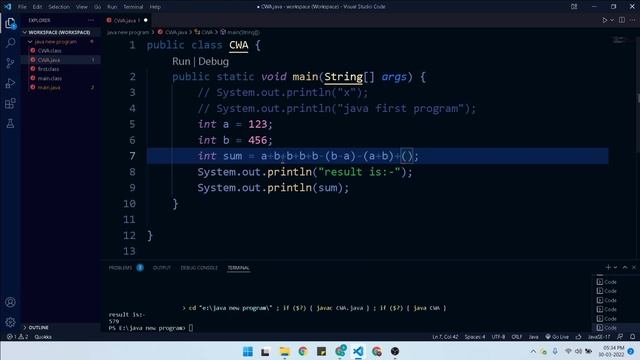The width and height of the screenshot is (640, 360).
Task: Click the Debug code lens above main
Action: (x=213, y=61)
